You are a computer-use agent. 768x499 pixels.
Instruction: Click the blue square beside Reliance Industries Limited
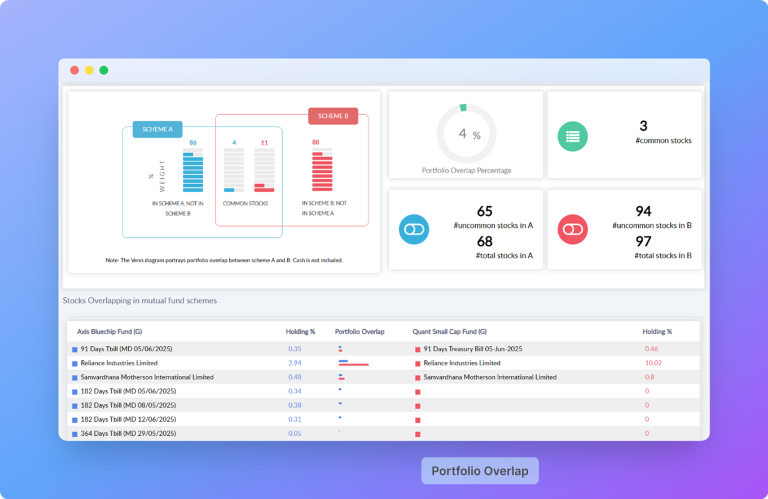75,364
